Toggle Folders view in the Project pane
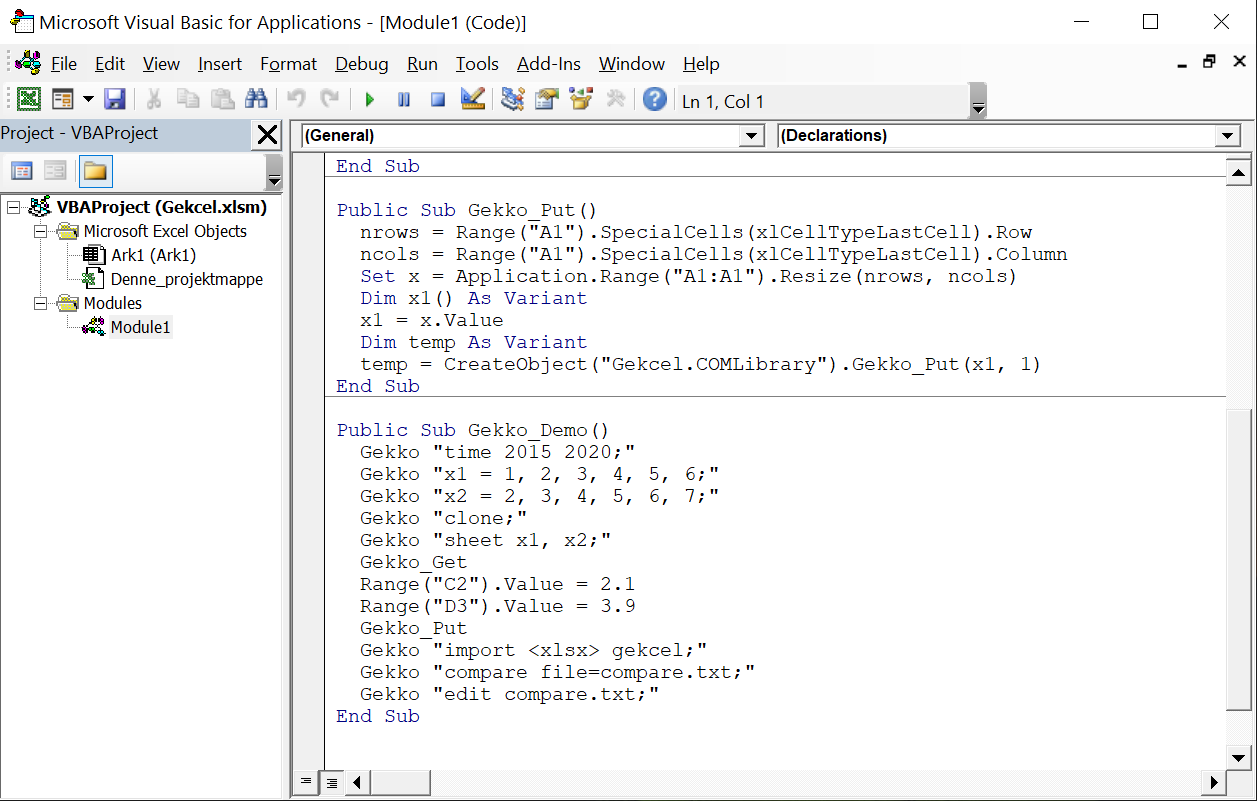 (x=95, y=171)
